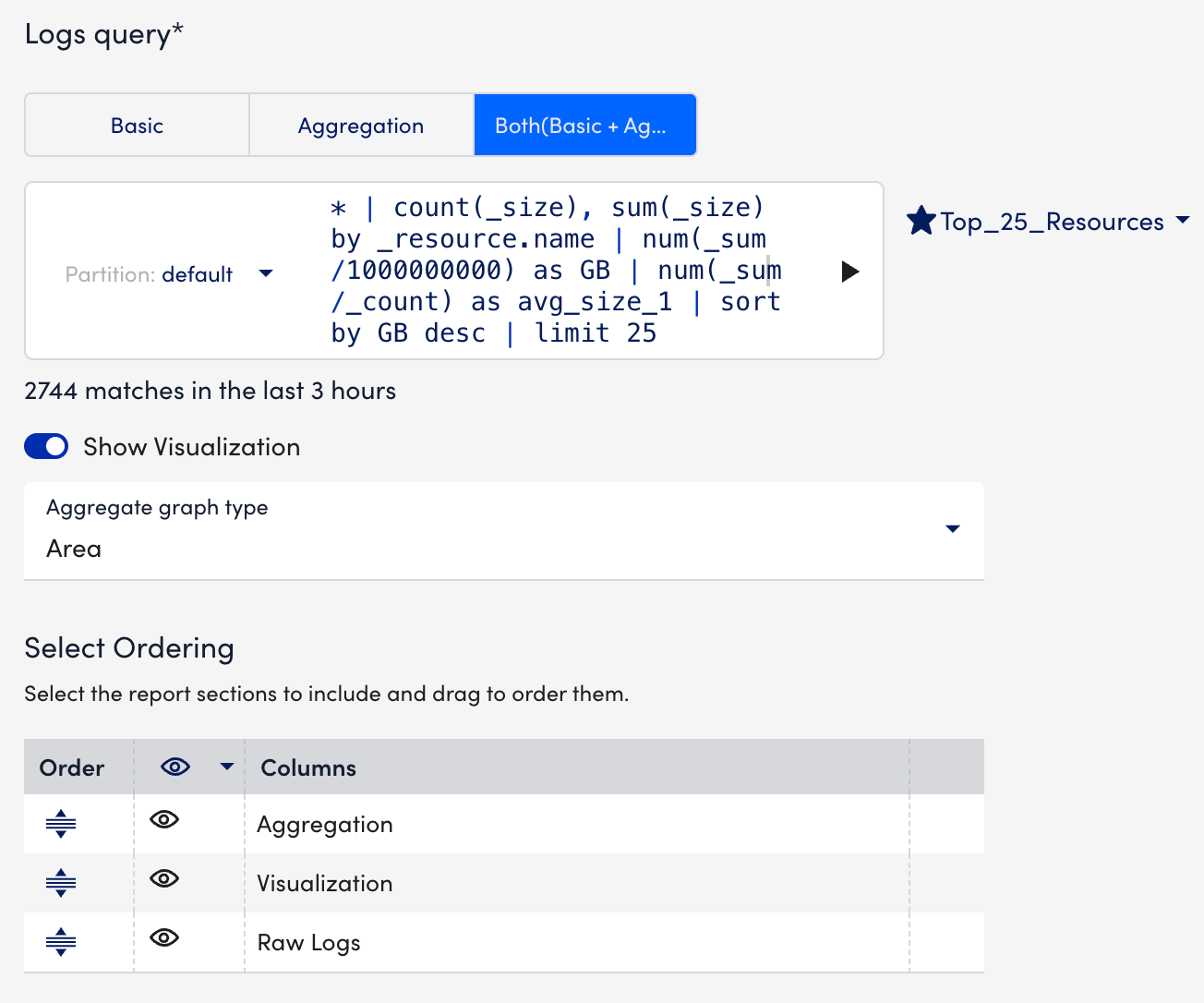This screenshot has height=1003, width=1204.
Task: Expand the visibility column header dropdown arrow
Action: click(227, 767)
